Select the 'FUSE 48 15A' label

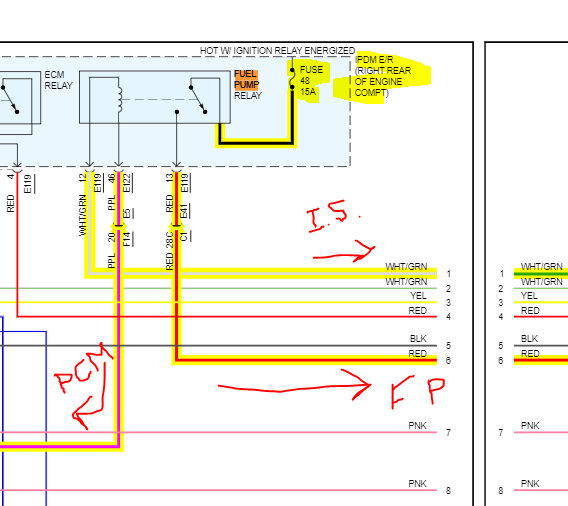311,80
